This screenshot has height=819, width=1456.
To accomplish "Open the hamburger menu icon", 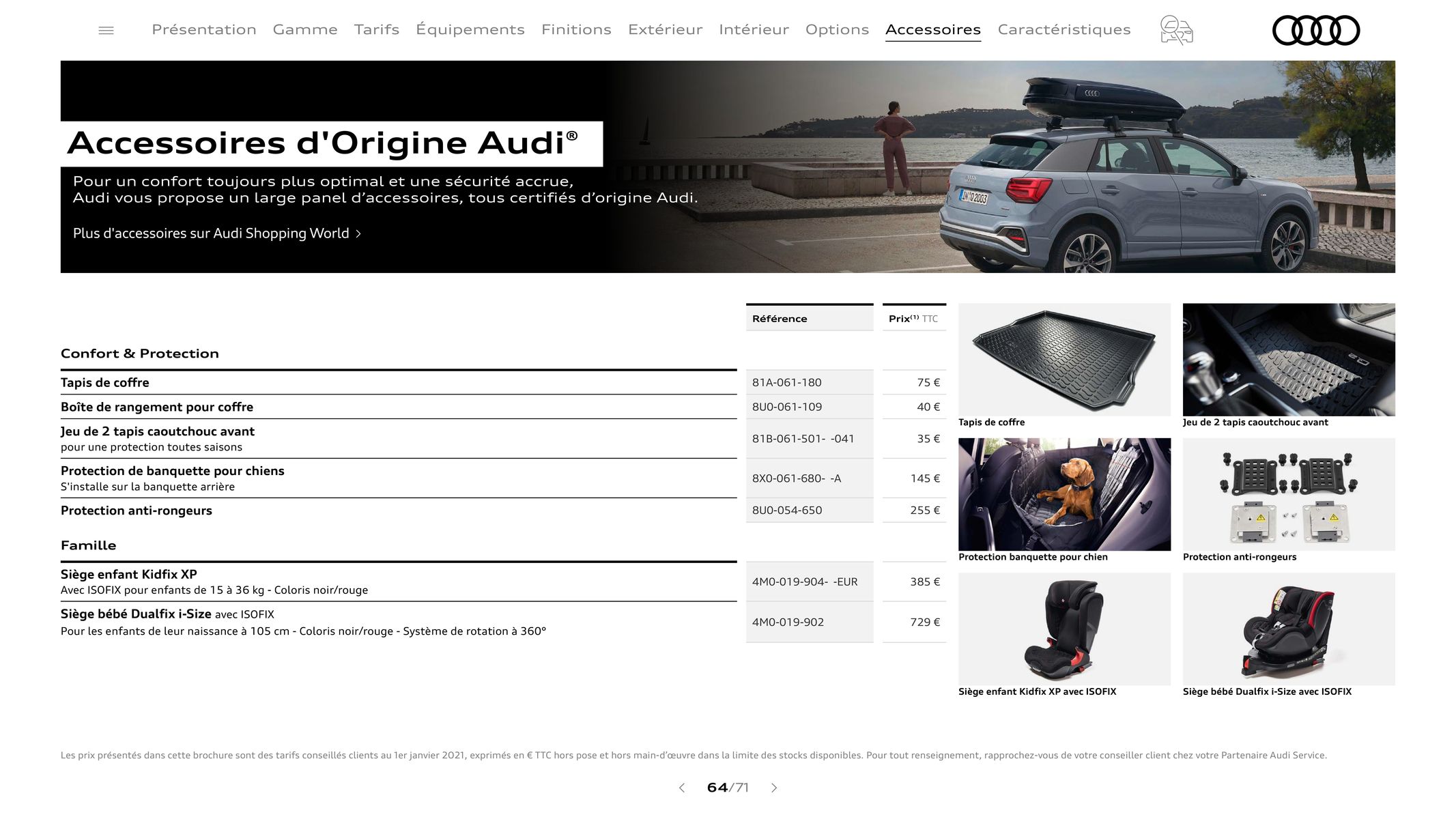I will (106, 30).
